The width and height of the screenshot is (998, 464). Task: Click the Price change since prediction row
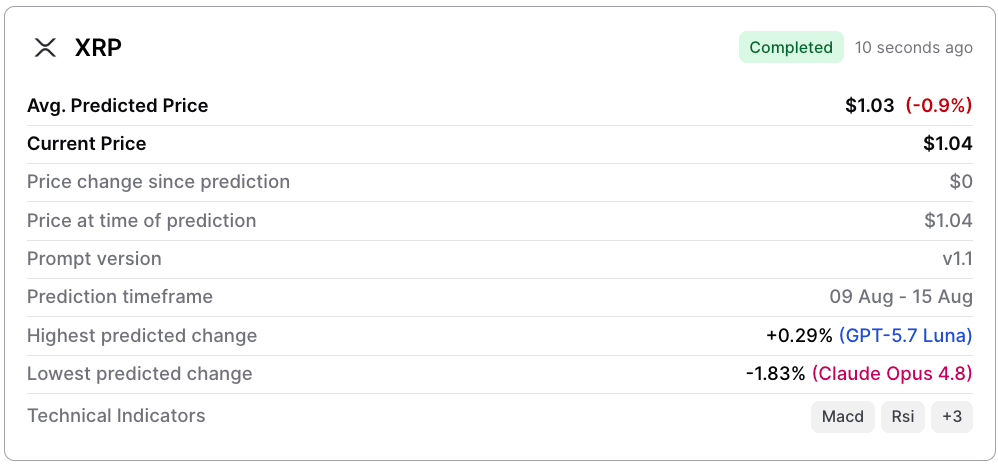coord(500,183)
